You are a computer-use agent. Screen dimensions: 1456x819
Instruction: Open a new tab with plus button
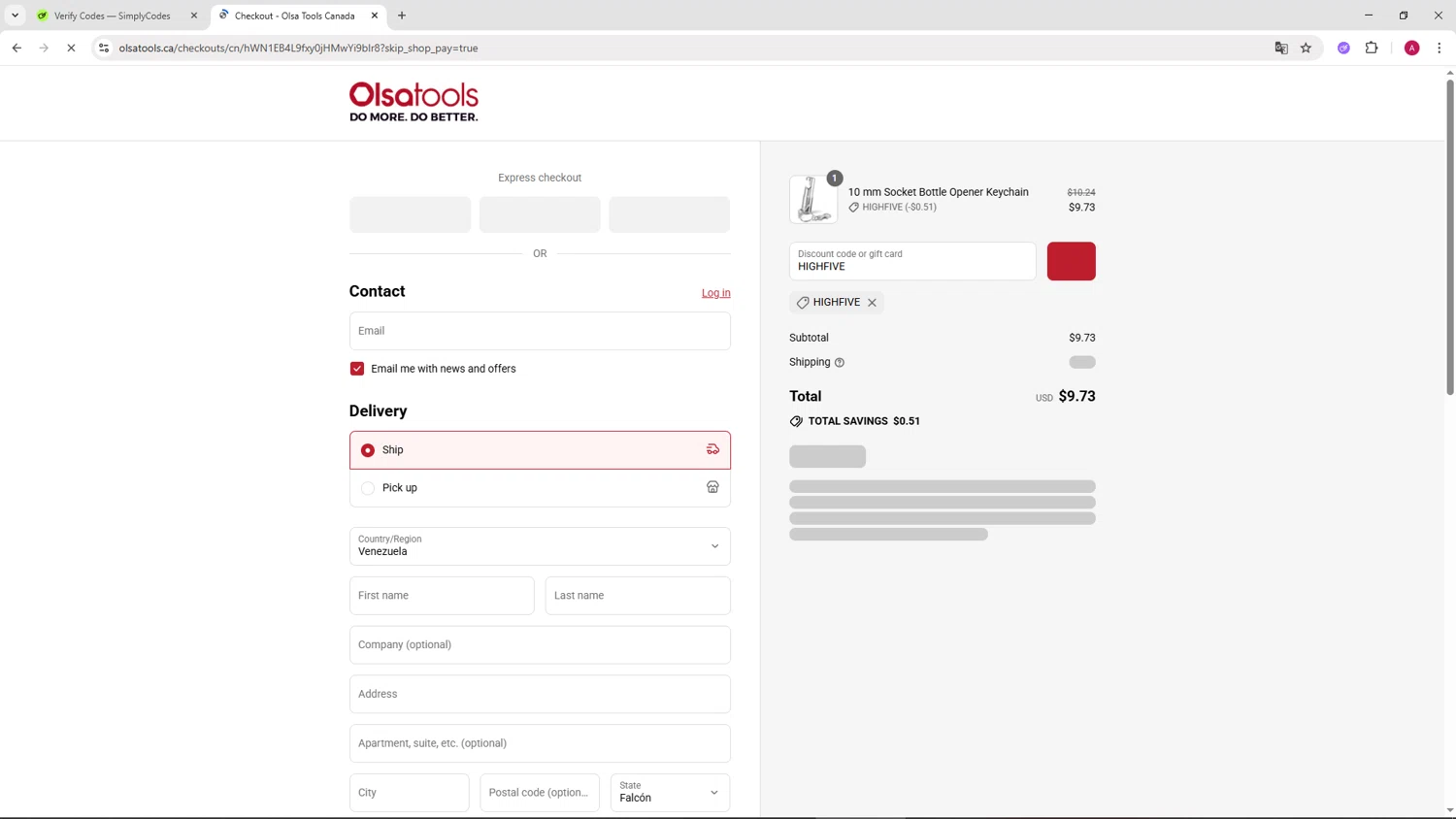tap(402, 16)
